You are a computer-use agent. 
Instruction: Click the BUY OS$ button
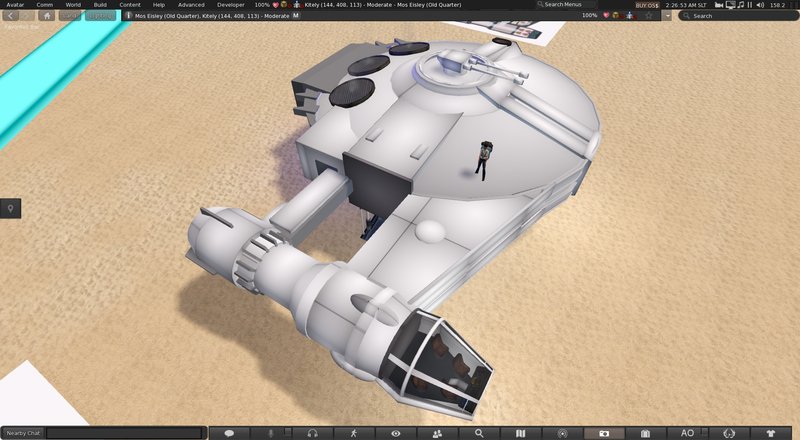pos(647,5)
